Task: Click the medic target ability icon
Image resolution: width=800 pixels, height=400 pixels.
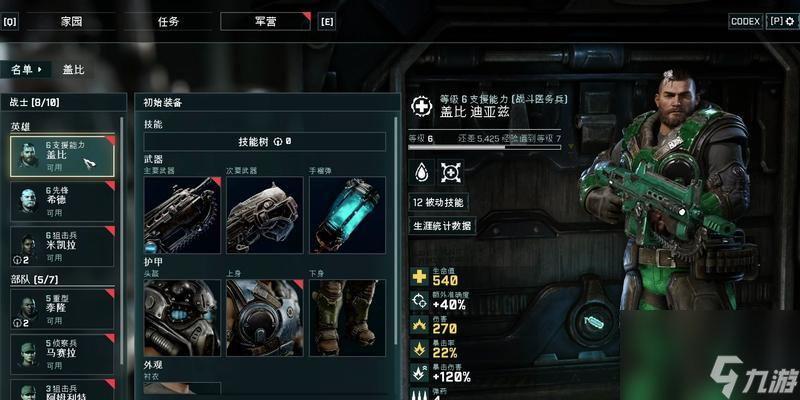Action: coord(451,172)
